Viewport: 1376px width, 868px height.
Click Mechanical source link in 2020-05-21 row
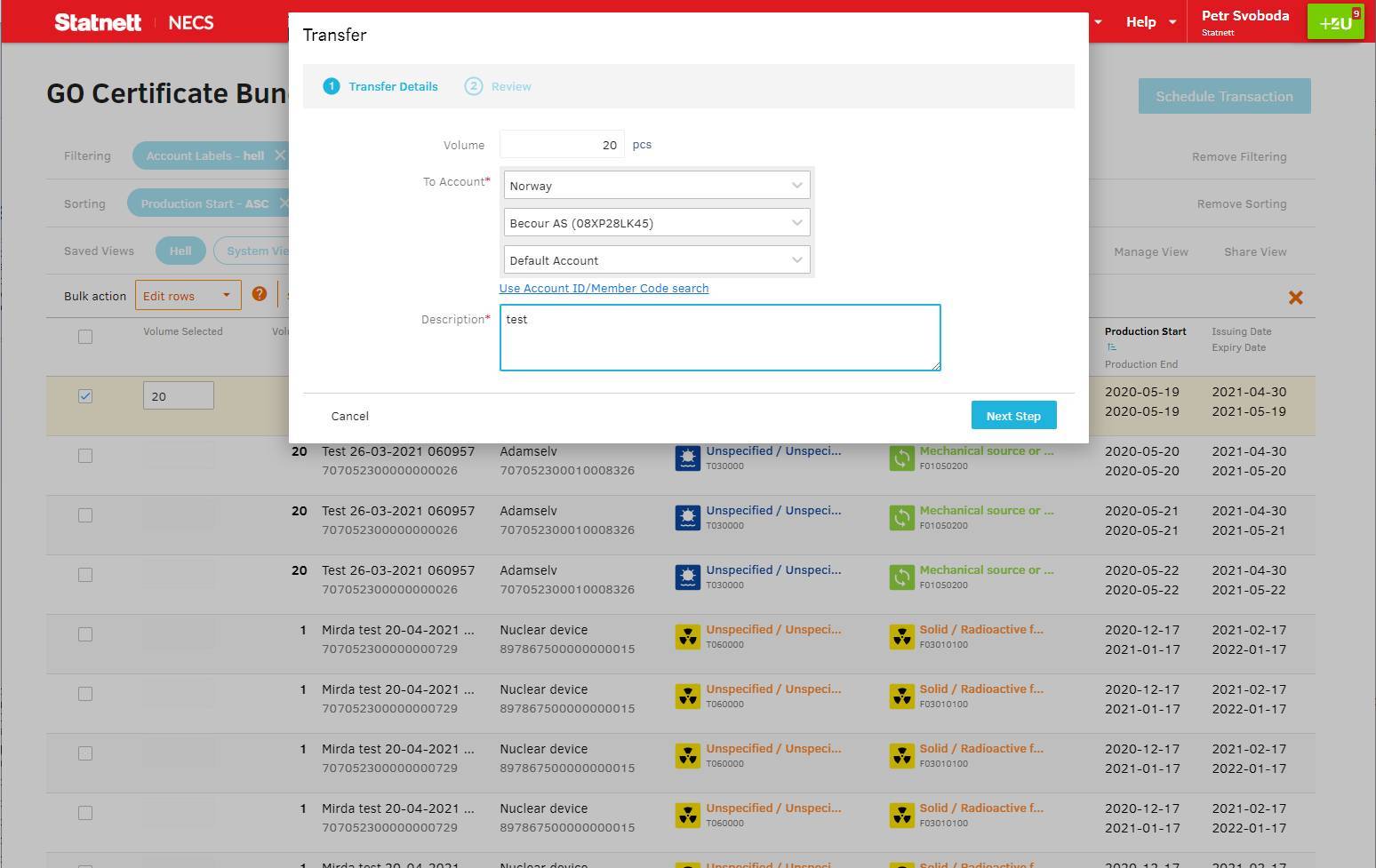(987, 511)
